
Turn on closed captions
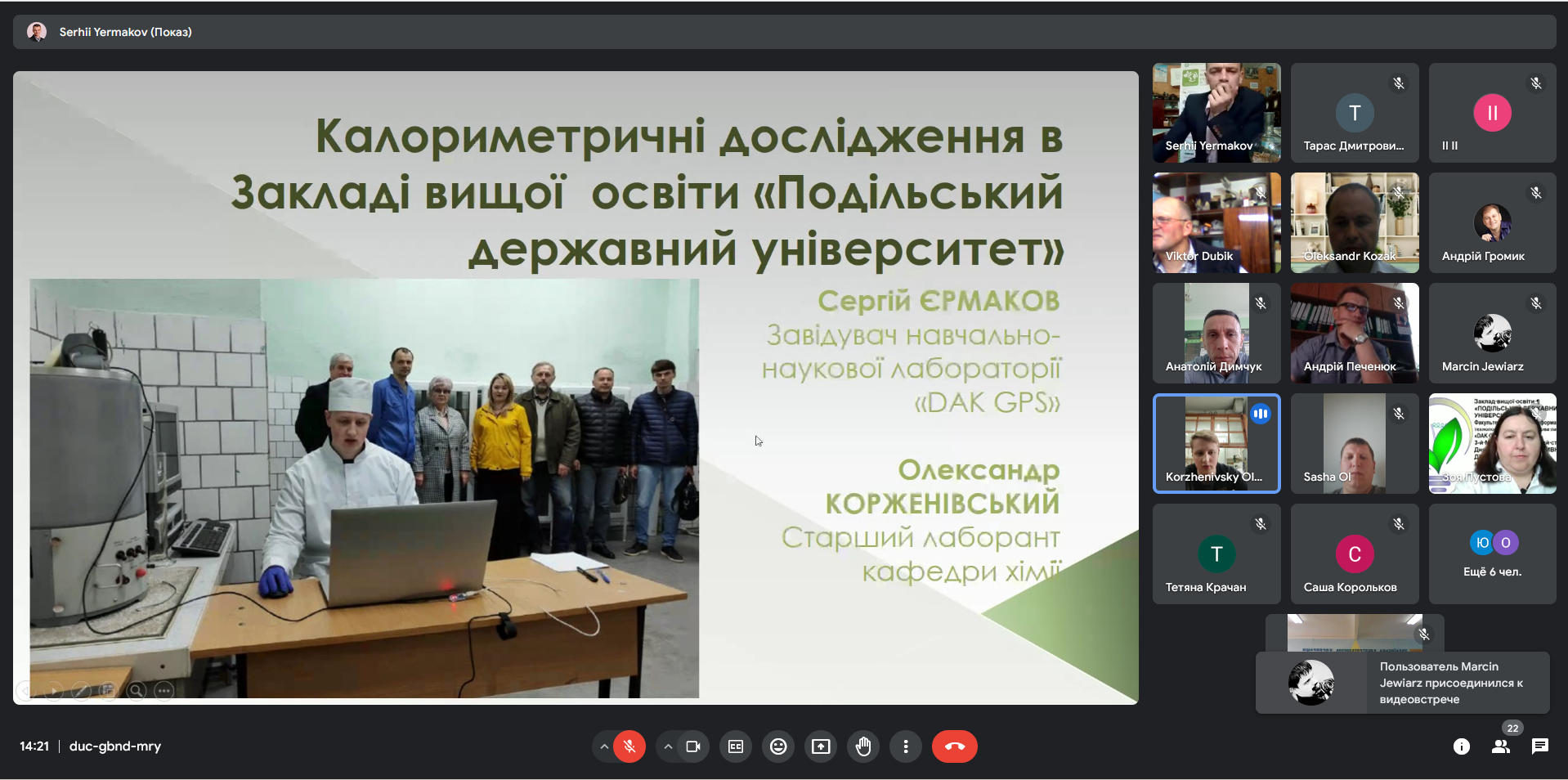pos(736,746)
